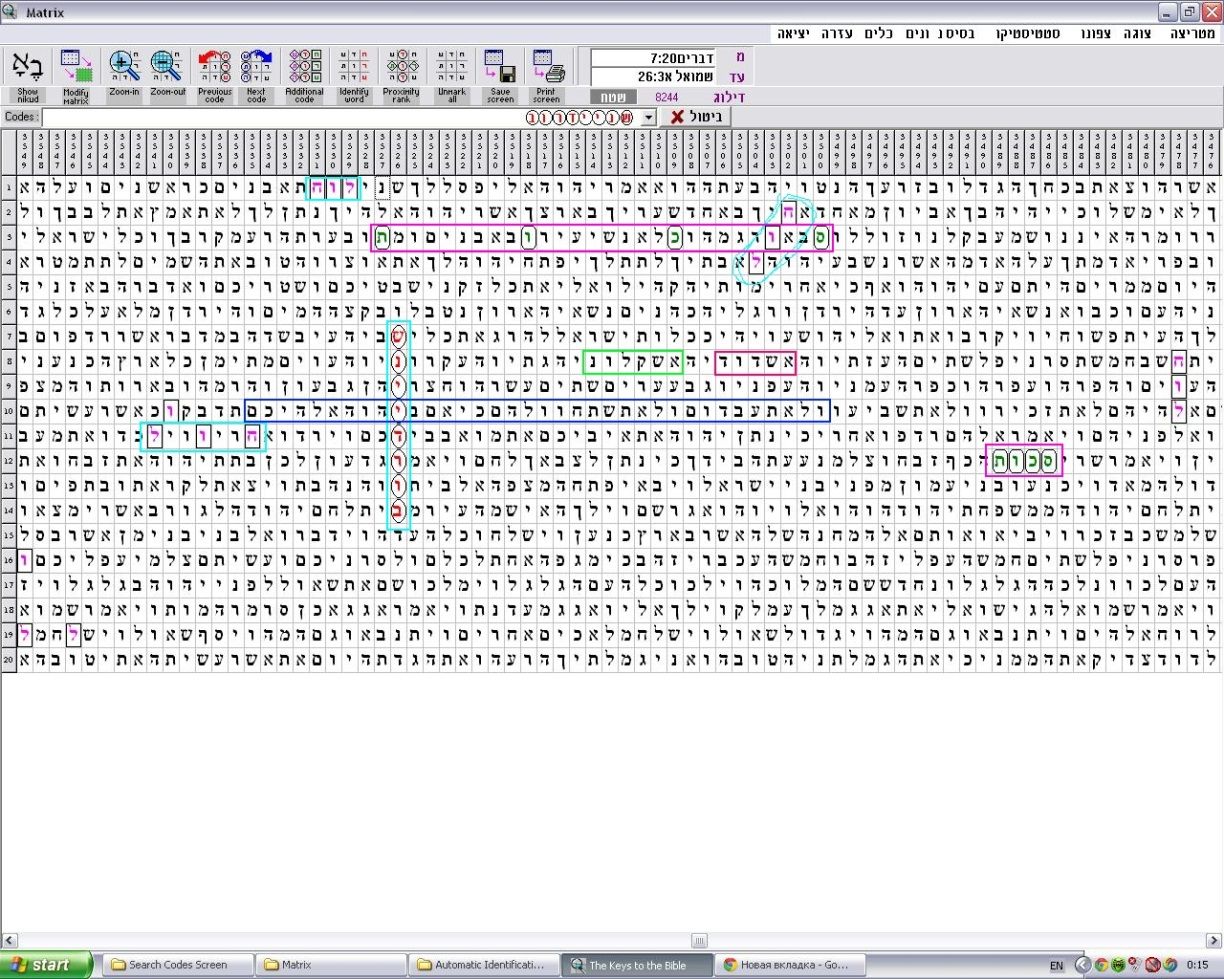
Task: Go to the Previous code
Action: (x=214, y=67)
